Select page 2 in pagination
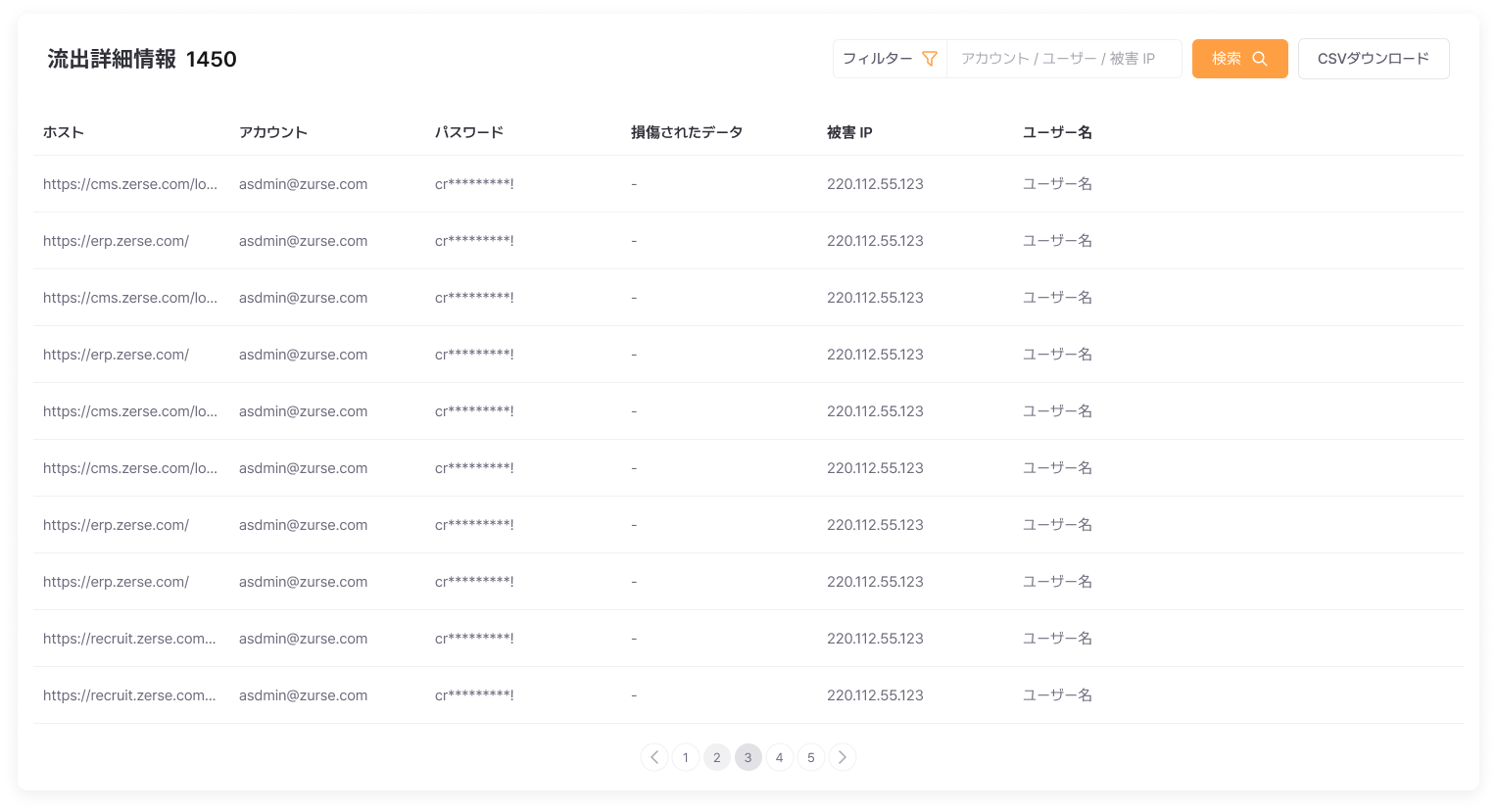Image resolution: width=1497 pixels, height=812 pixels. click(717, 757)
